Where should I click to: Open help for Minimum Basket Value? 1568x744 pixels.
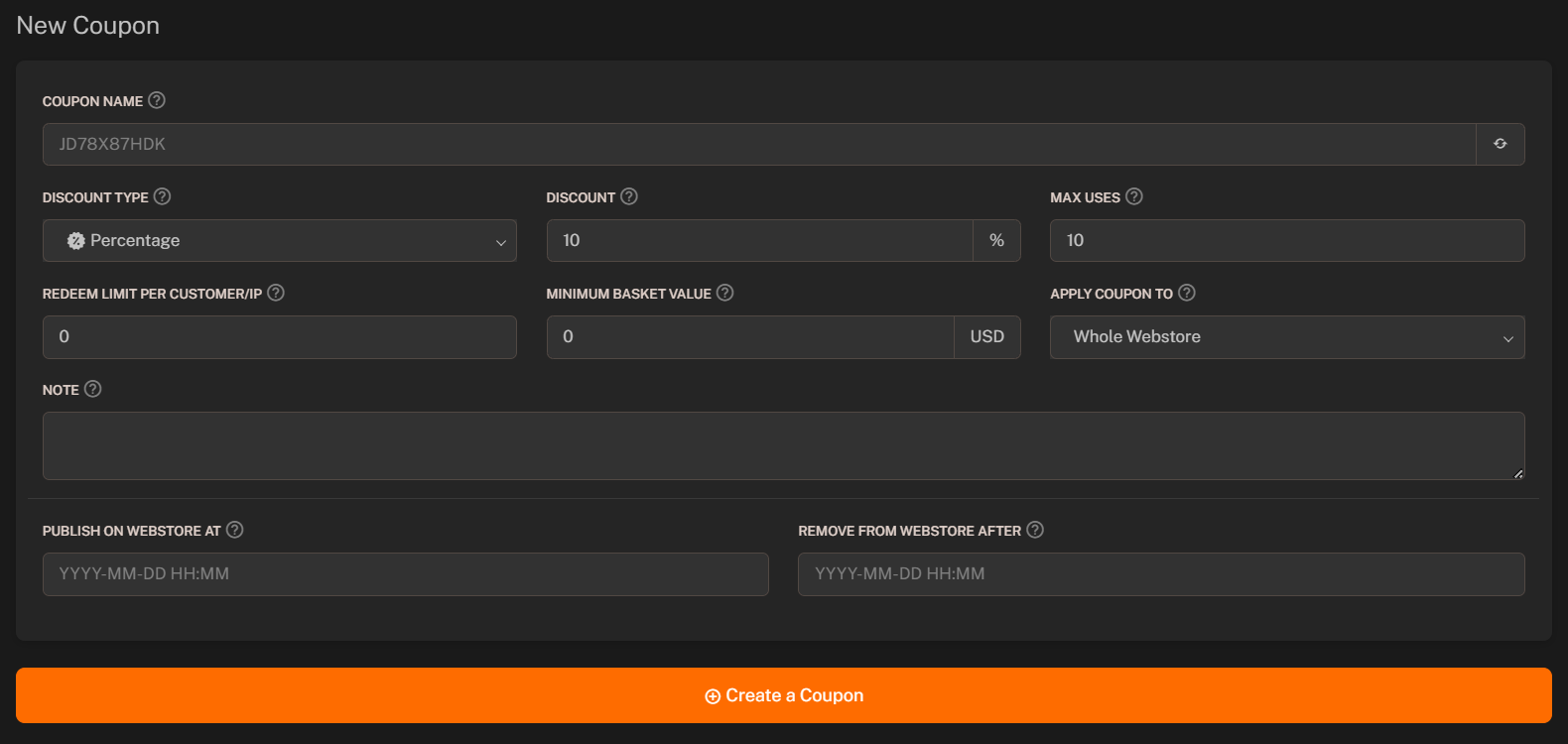point(725,293)
